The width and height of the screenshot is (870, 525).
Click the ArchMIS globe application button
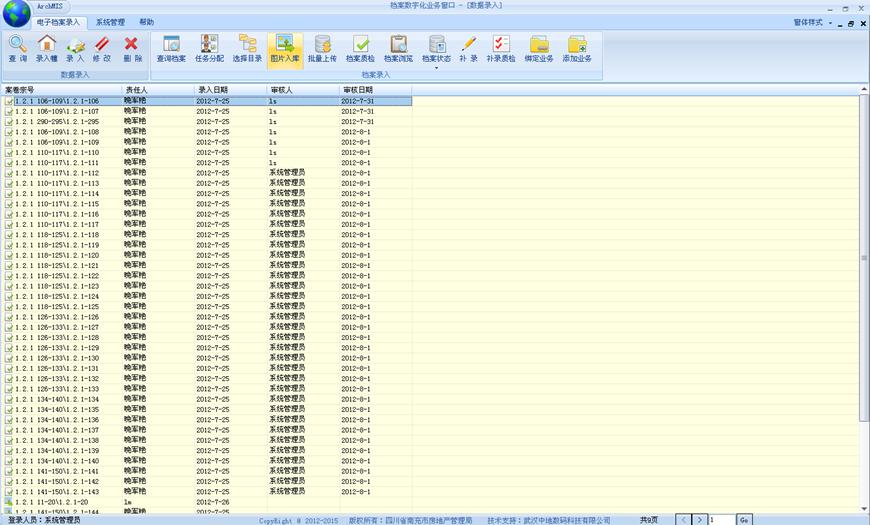point(16,13)
